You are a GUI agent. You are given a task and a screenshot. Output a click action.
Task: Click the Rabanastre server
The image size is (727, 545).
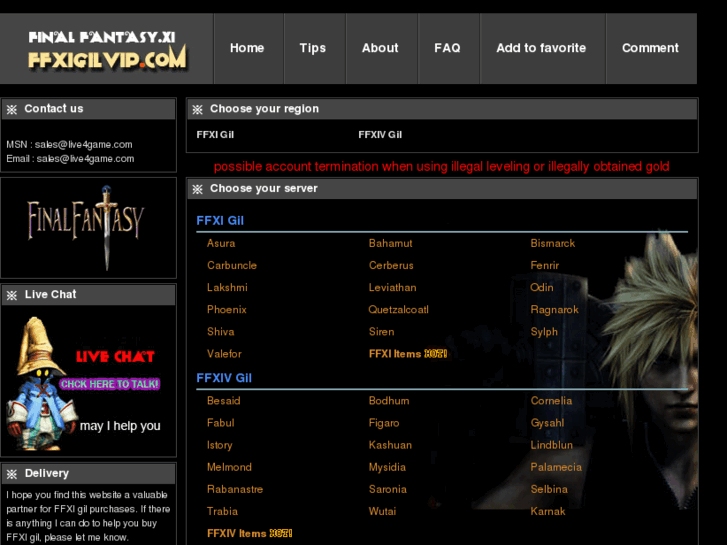235,489
